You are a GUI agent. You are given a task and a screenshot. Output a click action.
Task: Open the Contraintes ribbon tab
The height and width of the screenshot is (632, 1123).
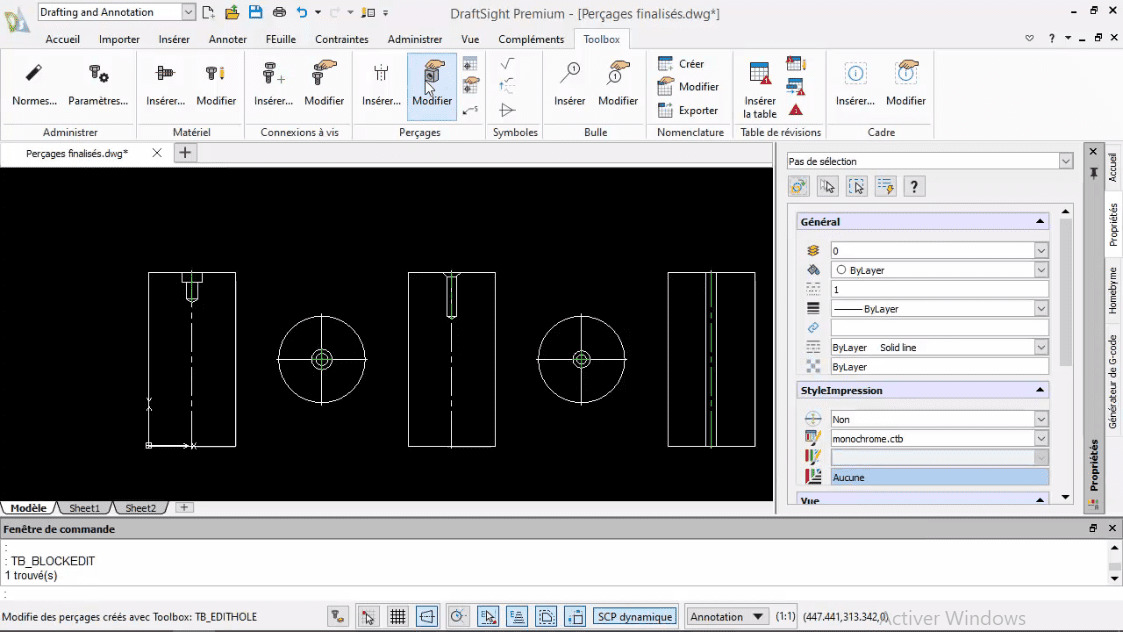coord(342,39)
